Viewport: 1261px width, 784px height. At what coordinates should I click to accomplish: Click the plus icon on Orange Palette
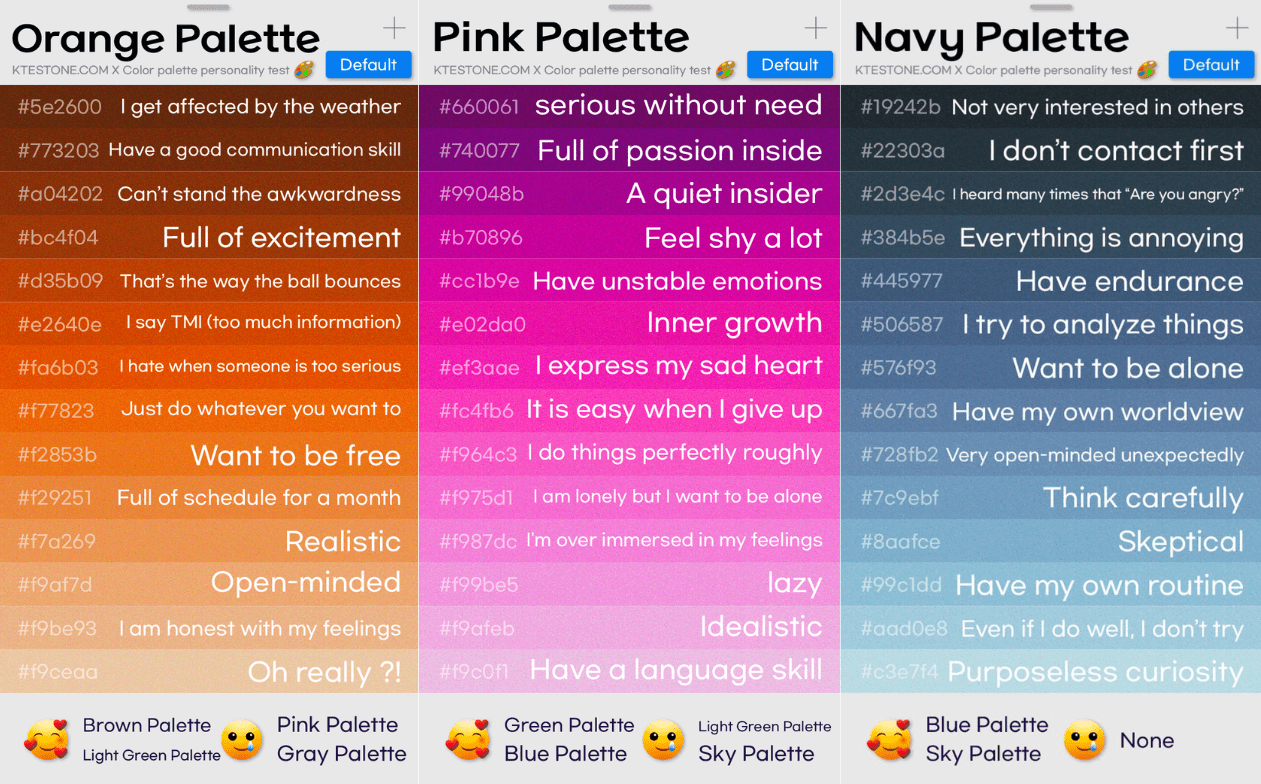(x=394, y=28)
